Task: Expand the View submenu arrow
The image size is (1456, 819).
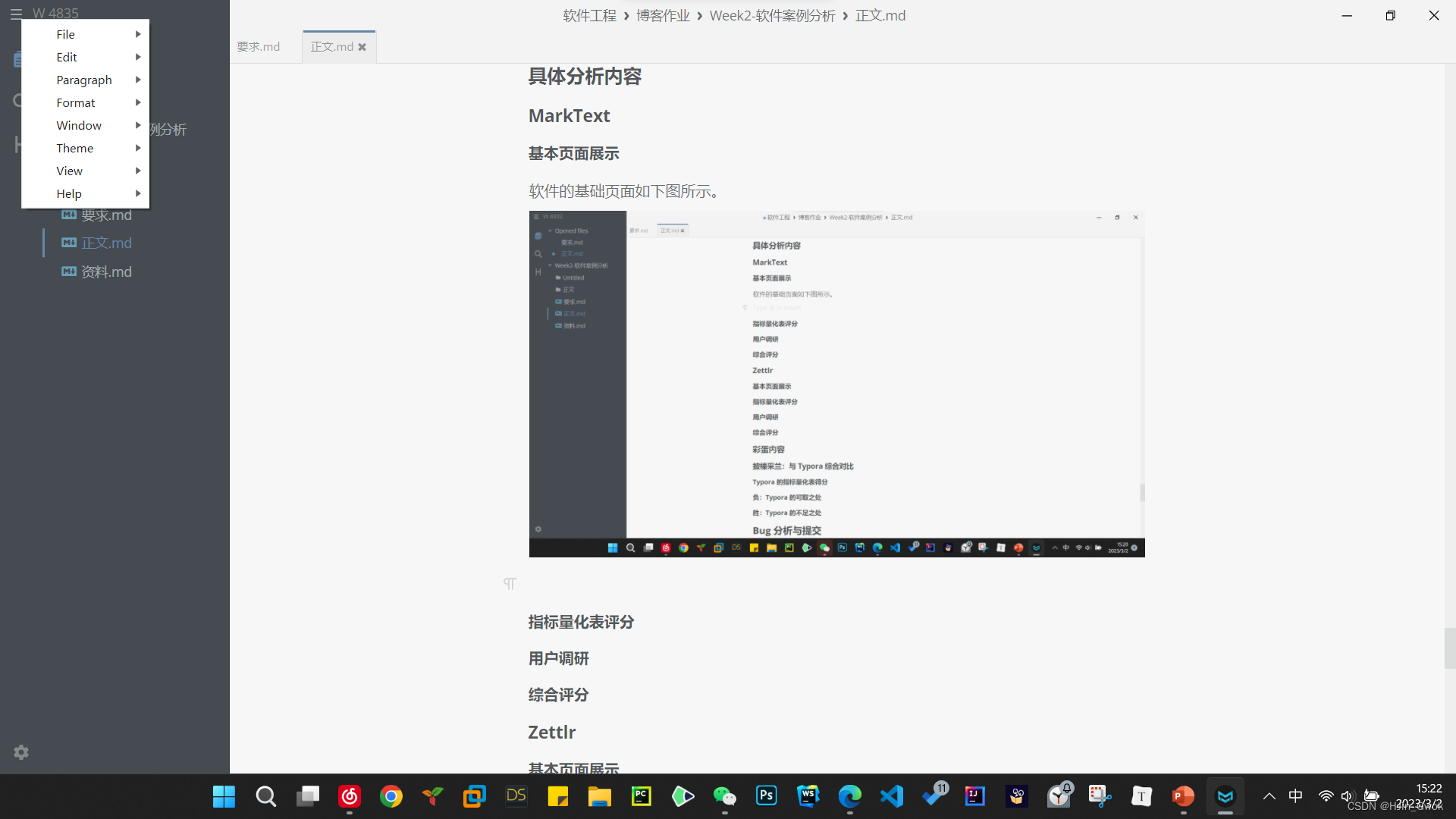Action: 138,171
